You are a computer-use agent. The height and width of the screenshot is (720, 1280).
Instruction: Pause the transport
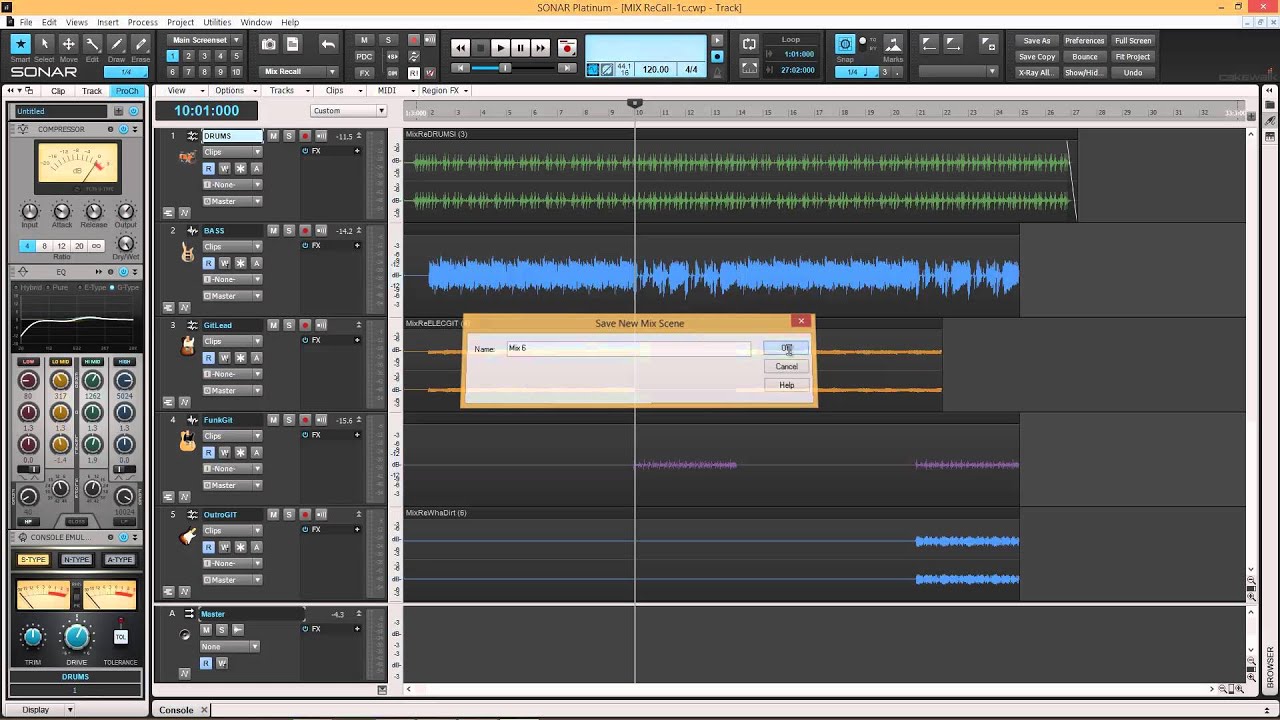coord(520,47)
